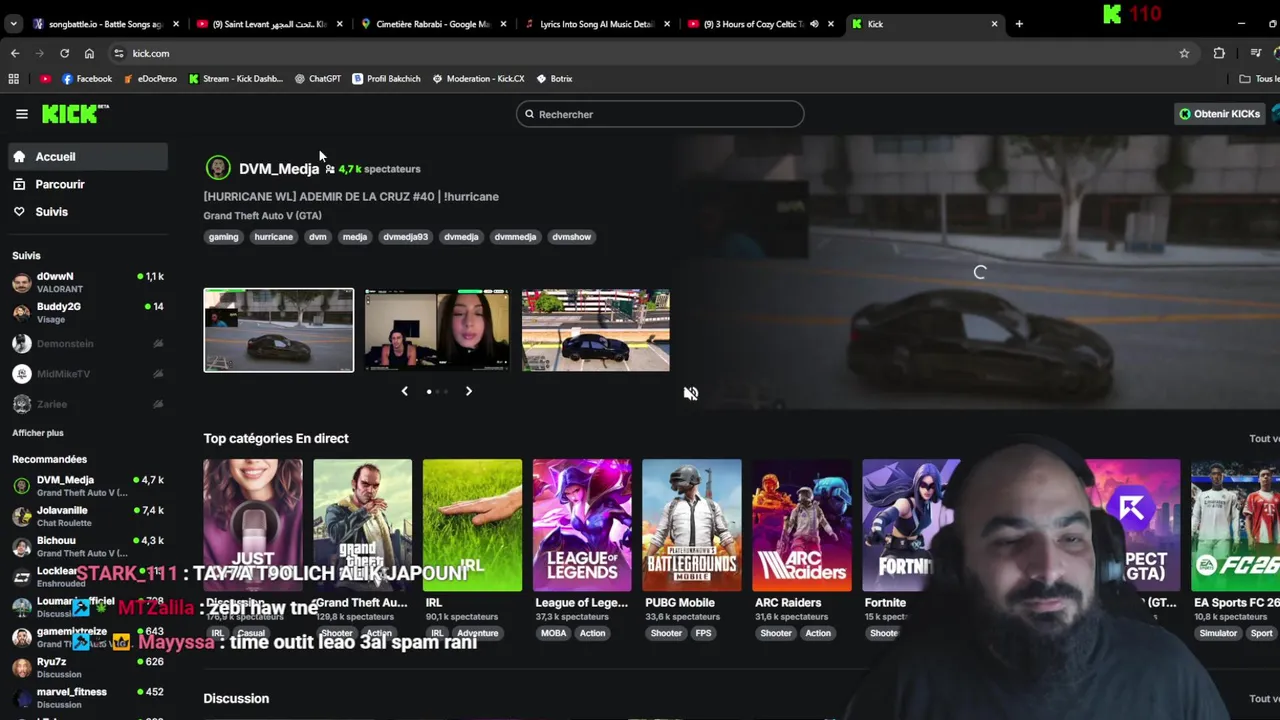Open Demonstein offline channel
The image size is (1280, 720).
point(88,344)
